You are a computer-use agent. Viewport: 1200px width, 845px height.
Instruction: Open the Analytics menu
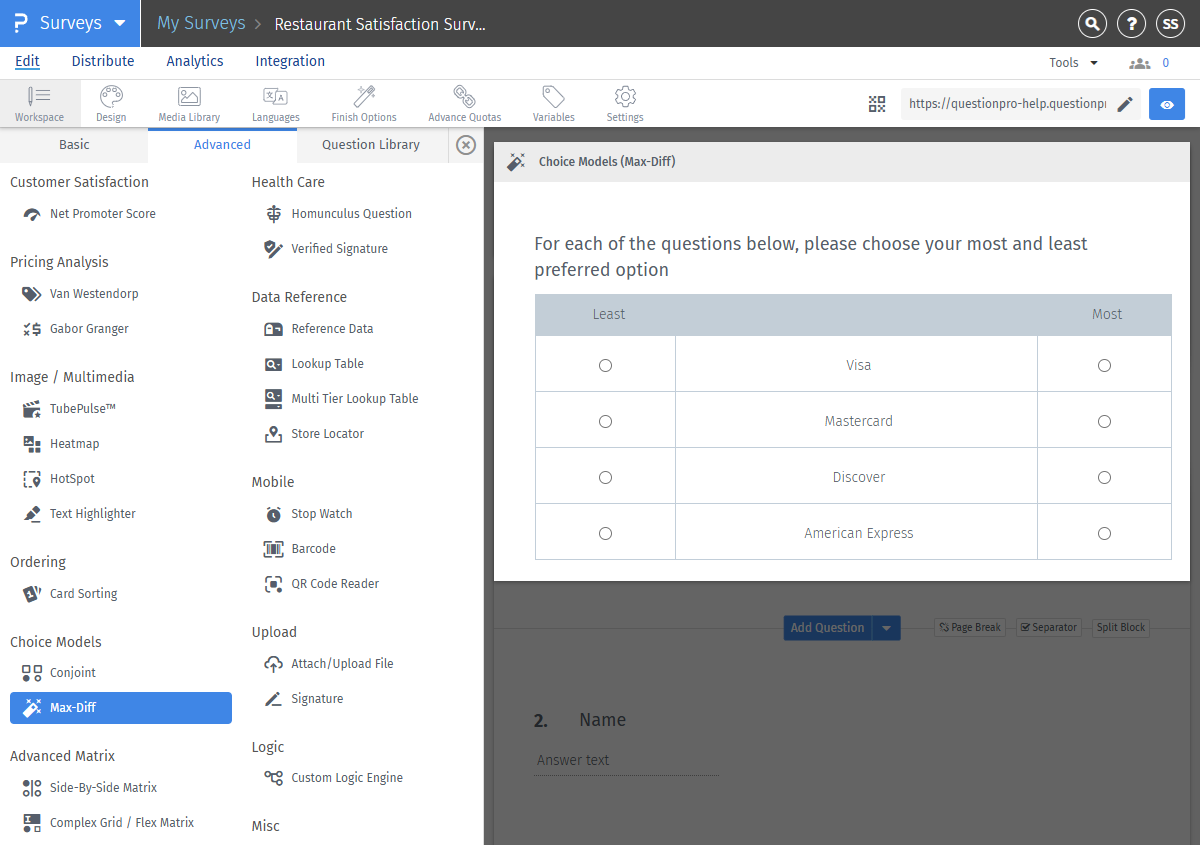click(x=195, y=61)
